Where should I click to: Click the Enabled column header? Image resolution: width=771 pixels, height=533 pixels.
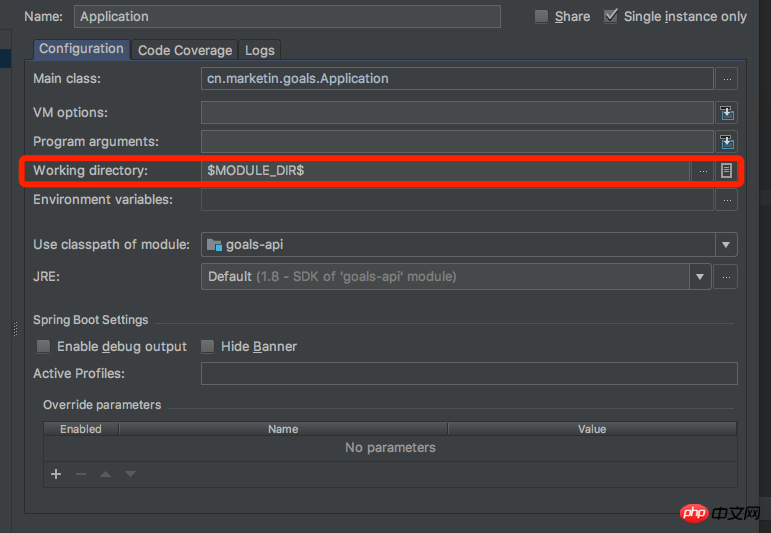coord(81,429)
